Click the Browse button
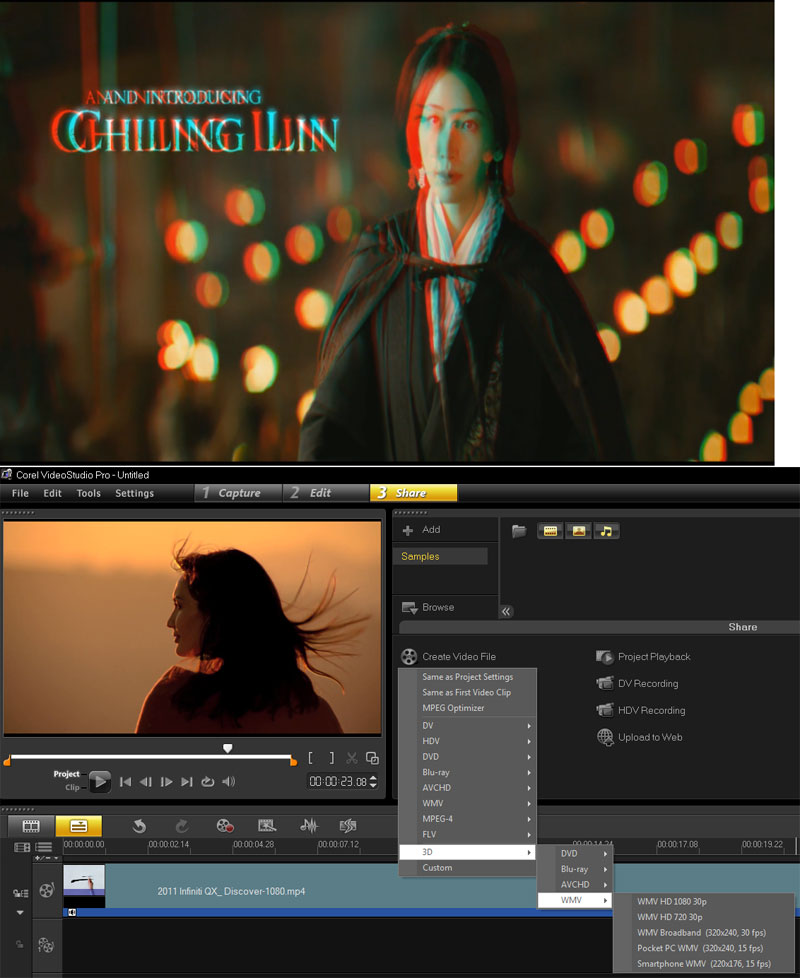This screenshot has height=978, width=800. (428, 608)
